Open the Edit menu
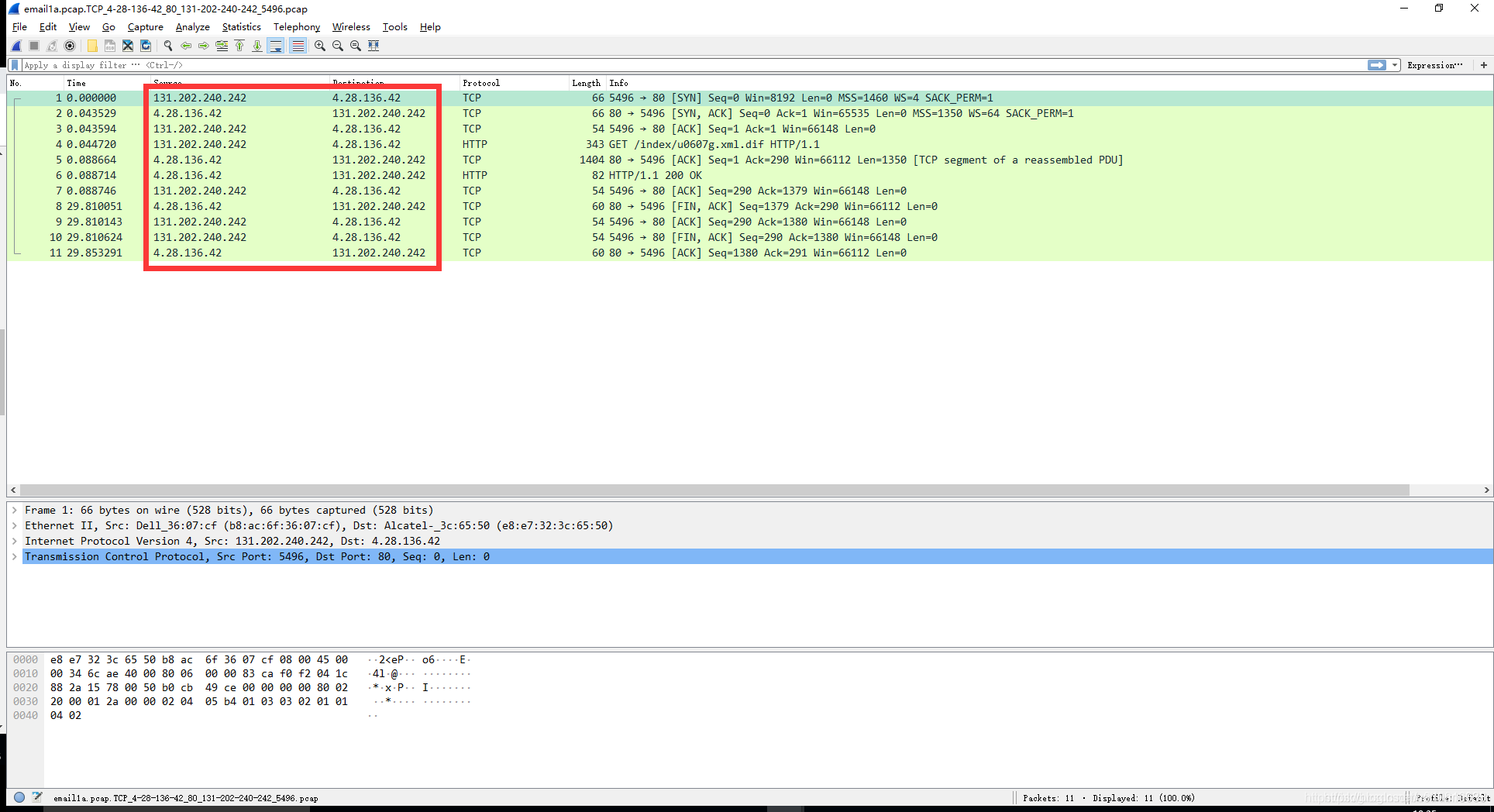 point(48,27)
